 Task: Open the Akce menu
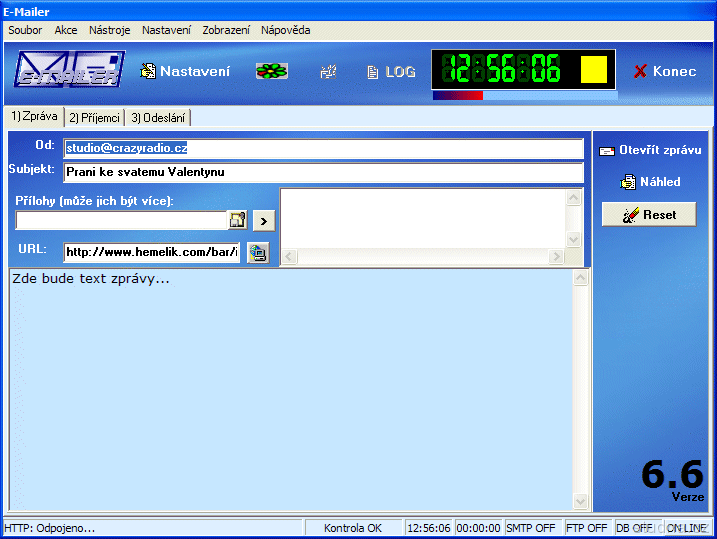point(66,30)
